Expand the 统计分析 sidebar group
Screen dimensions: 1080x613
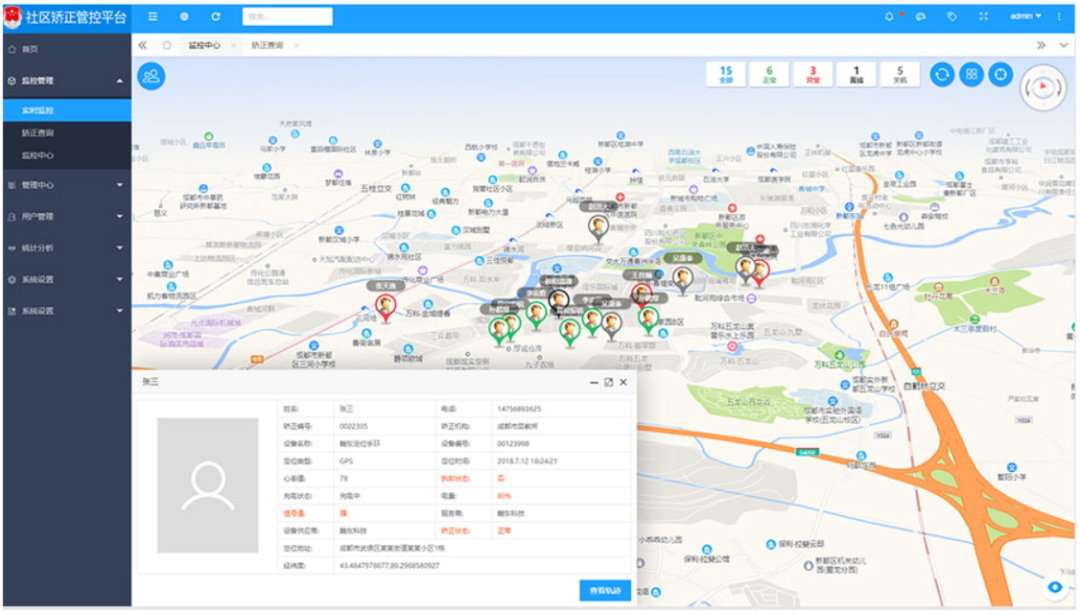[67, 248]
